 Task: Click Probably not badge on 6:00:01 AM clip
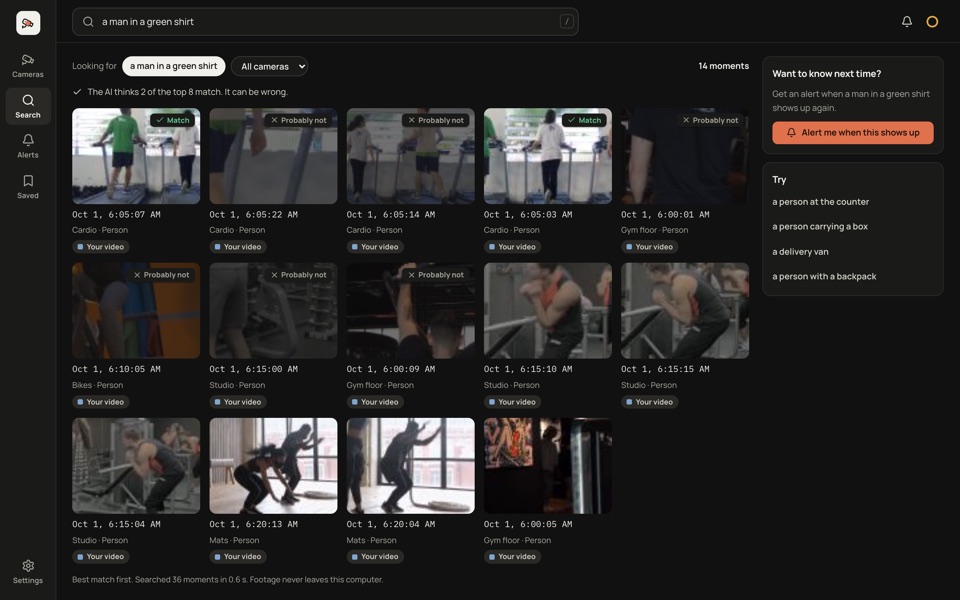710,120
